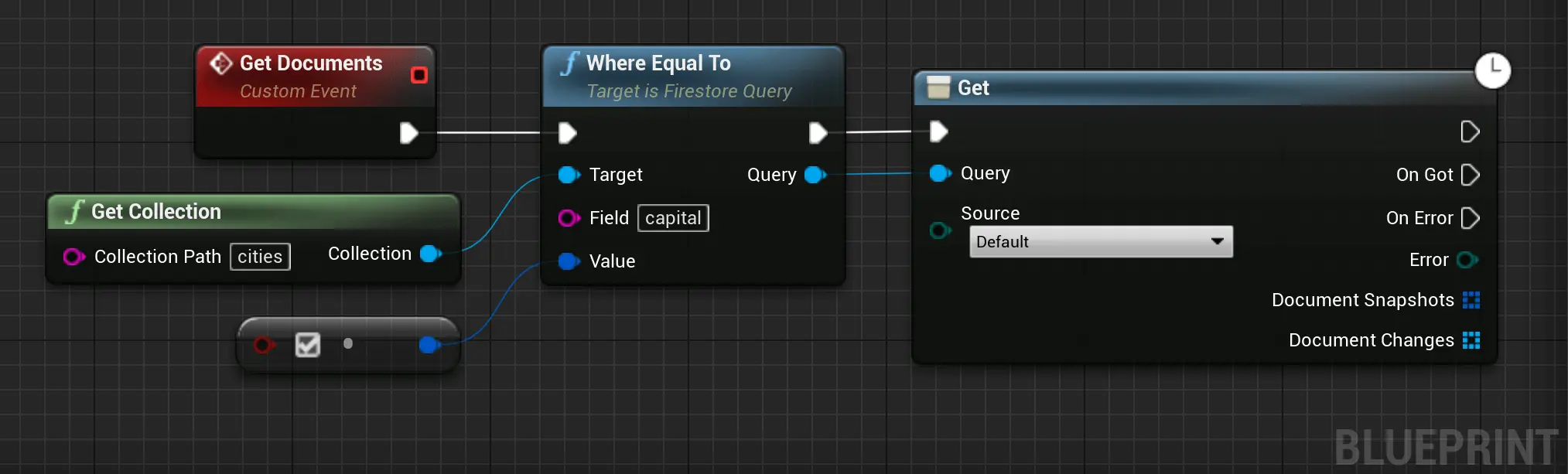Toggle the boolean checkbox in the conversion node
1568x474 pixels.
[x=308, y=345]
